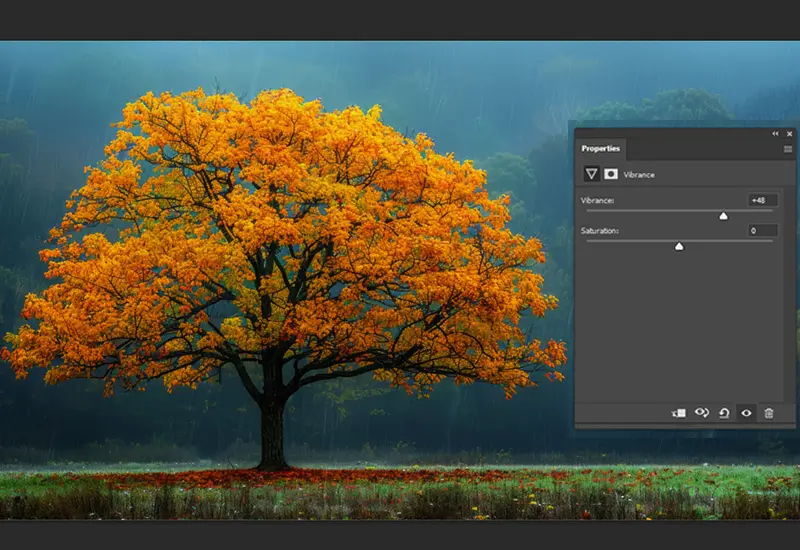Reset the adjustment to defaults
This screenshot has width=800, height=550.
(x=724, y=413)
